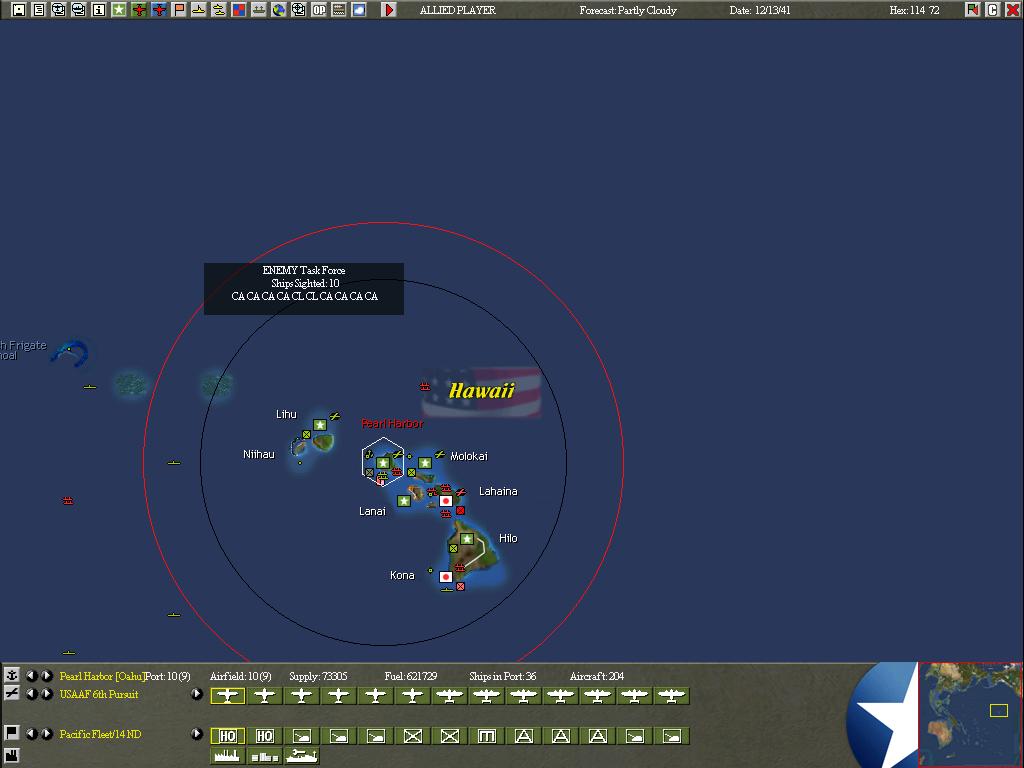
Task: Click 'Supply: 73305' text
Action: (318, 676)
